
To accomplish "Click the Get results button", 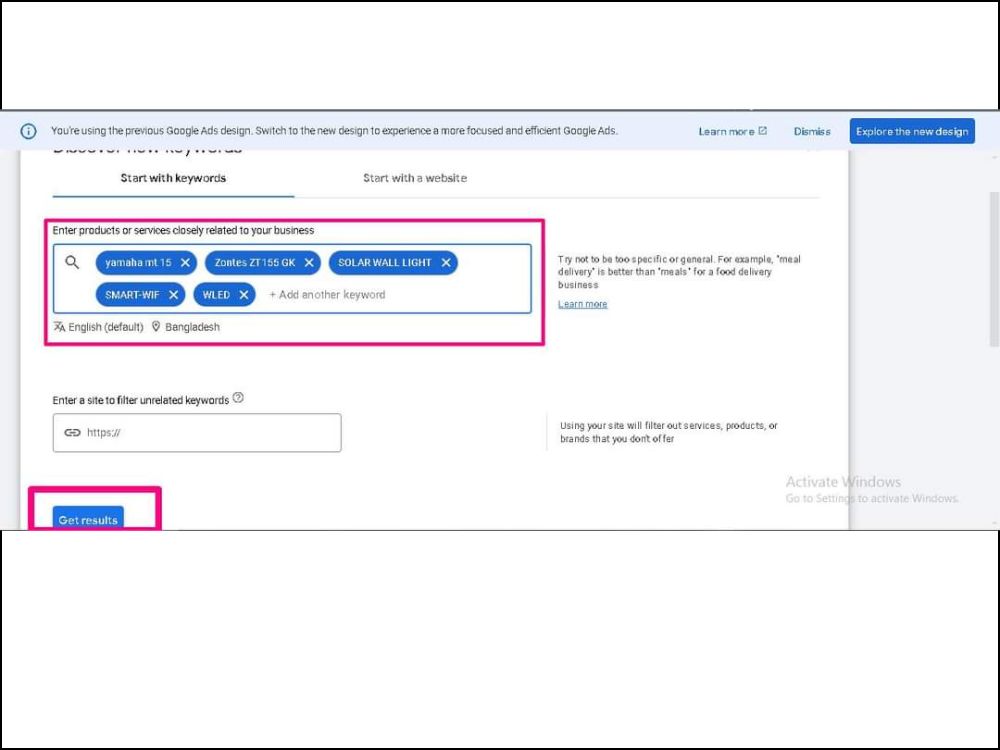I will pos(88,519).
